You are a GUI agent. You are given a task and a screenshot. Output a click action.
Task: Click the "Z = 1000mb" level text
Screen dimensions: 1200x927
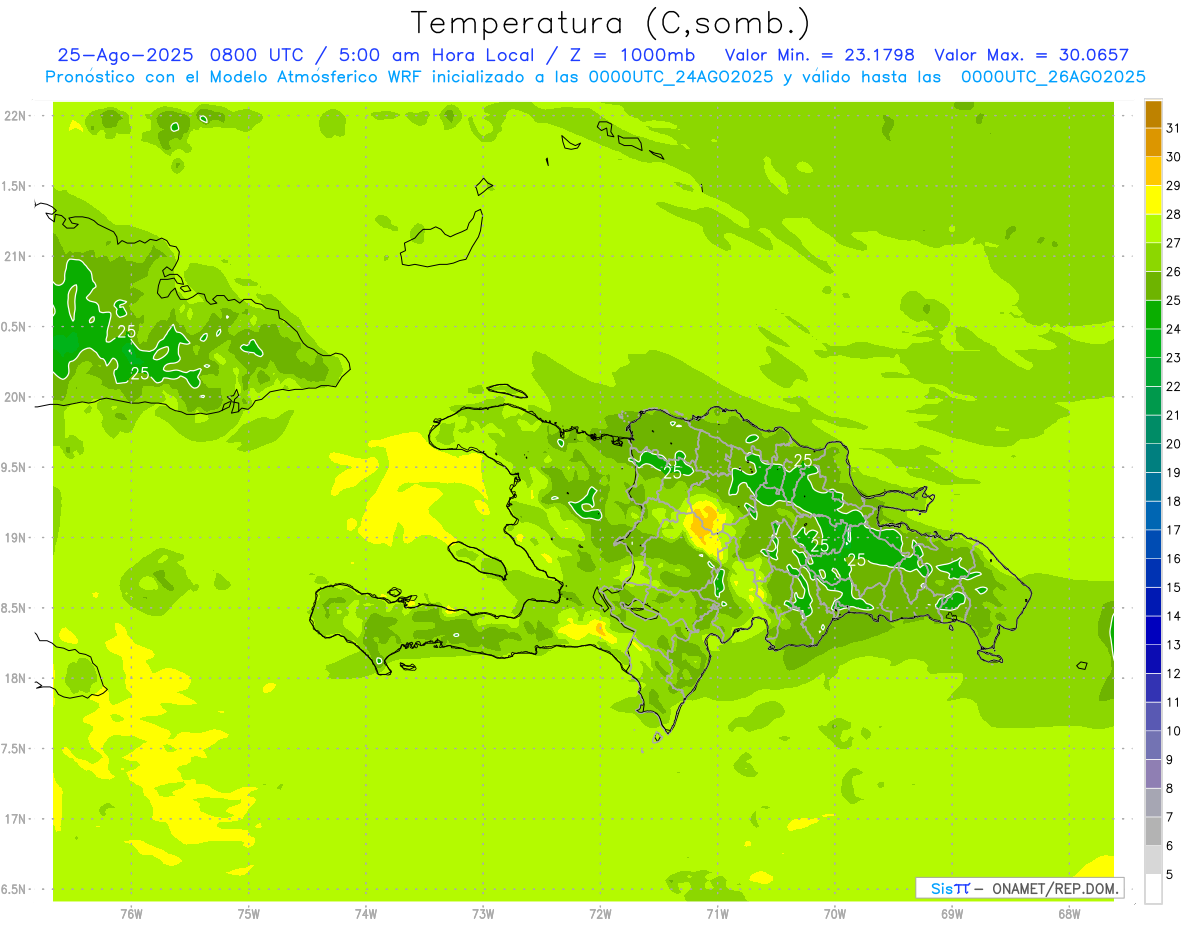(631, 56)
